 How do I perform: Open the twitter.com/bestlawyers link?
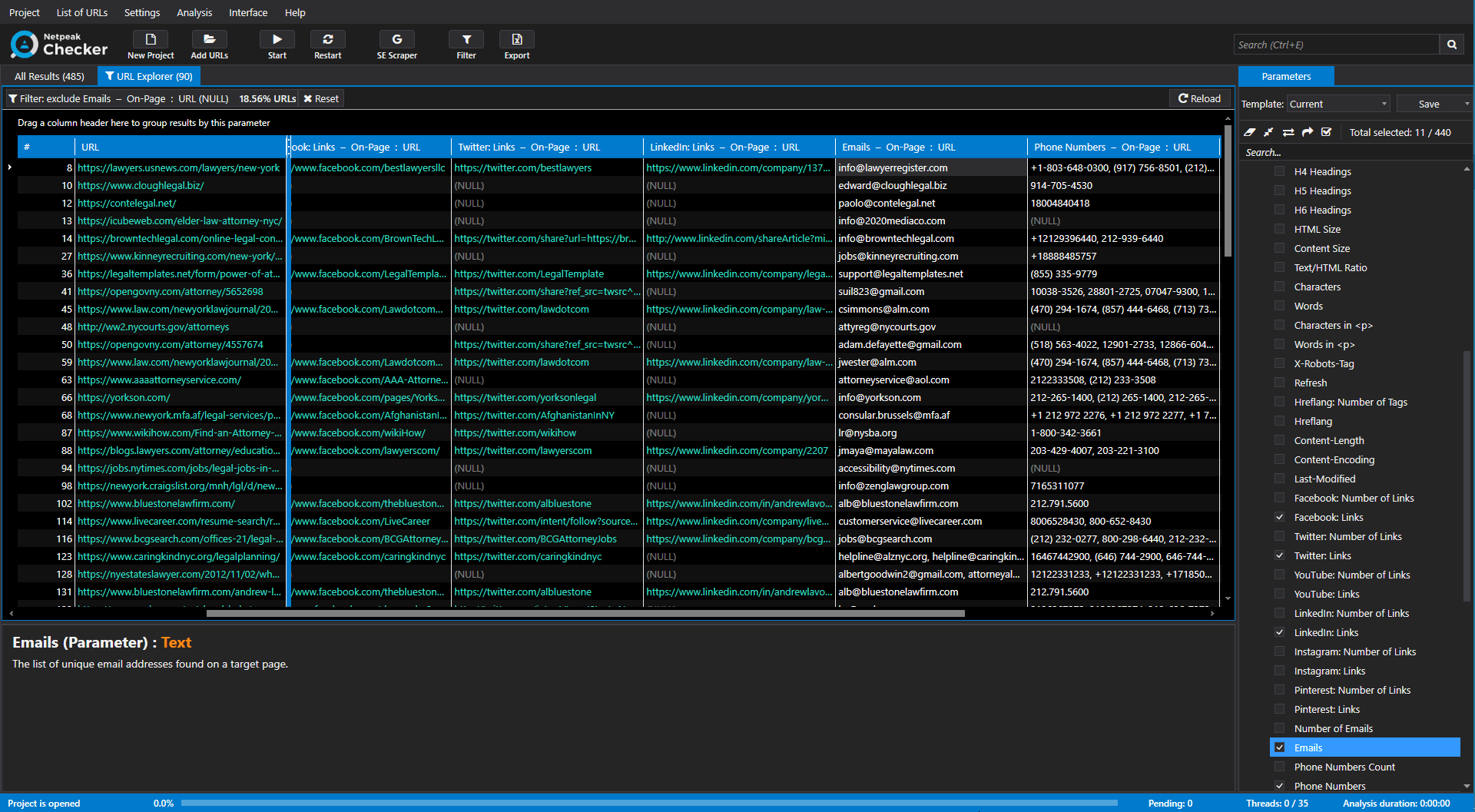click(522, 167)
